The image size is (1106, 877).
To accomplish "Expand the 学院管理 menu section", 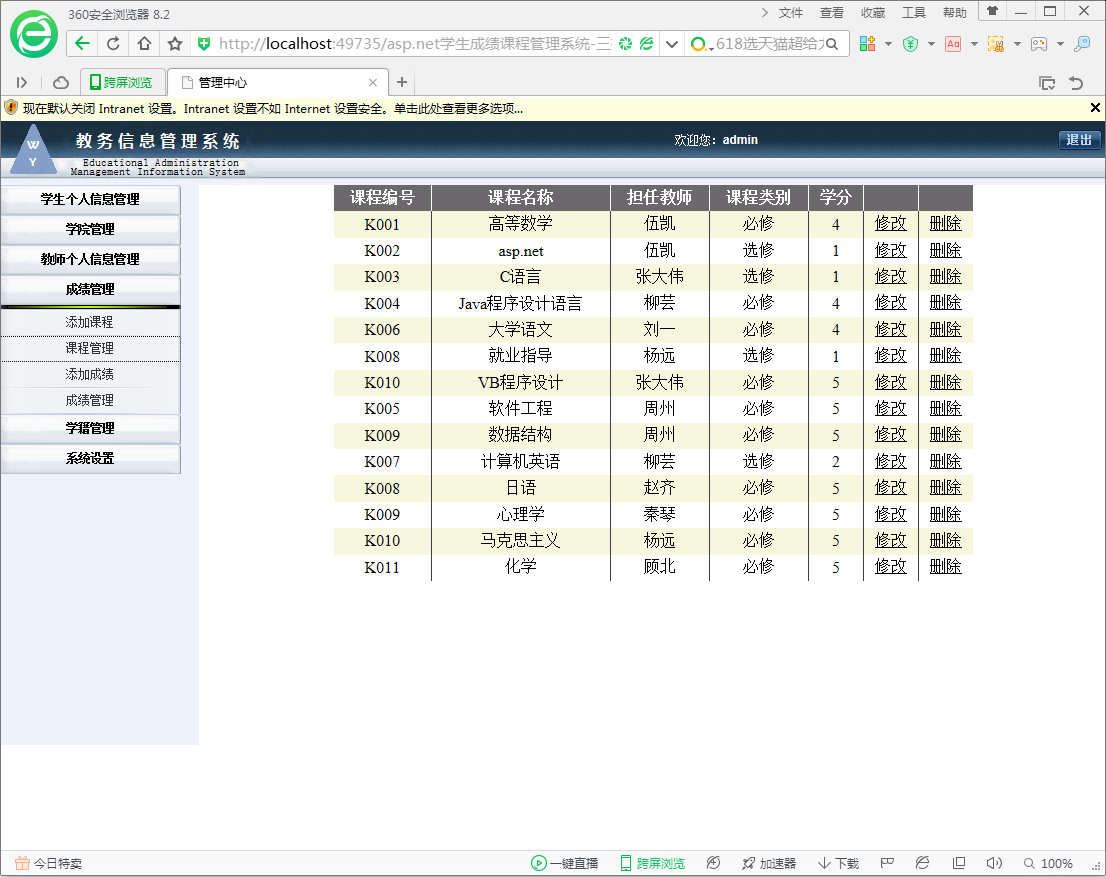I will [x=90, y=230].
